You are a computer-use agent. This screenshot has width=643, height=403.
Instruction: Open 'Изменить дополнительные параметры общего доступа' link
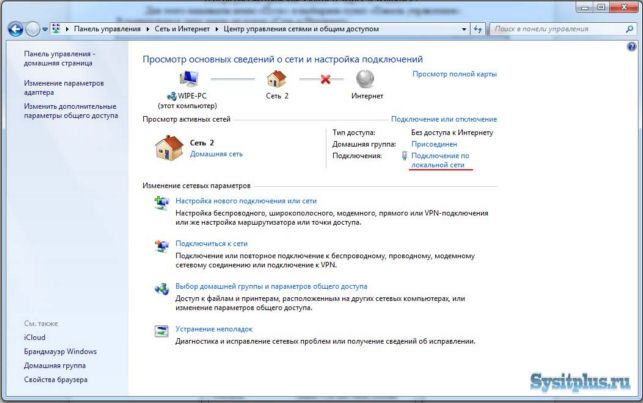(x=71, y=111)
